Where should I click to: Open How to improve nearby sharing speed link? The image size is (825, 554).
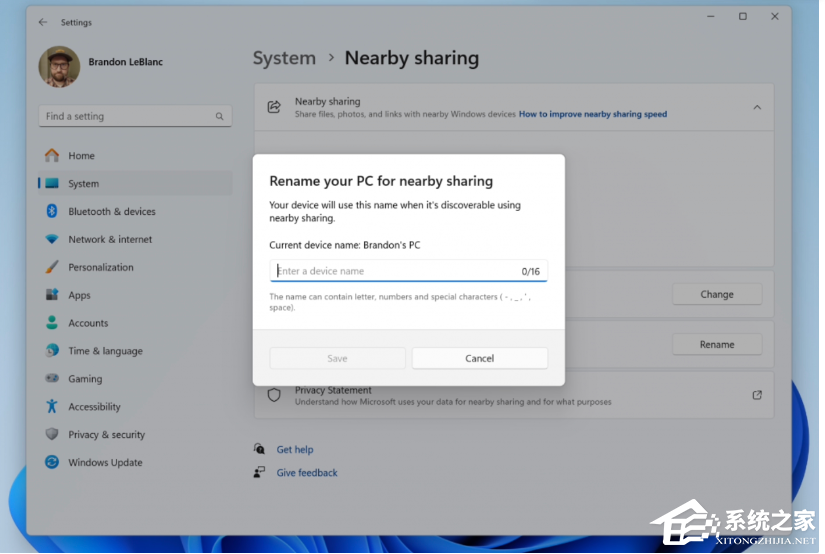592,115
